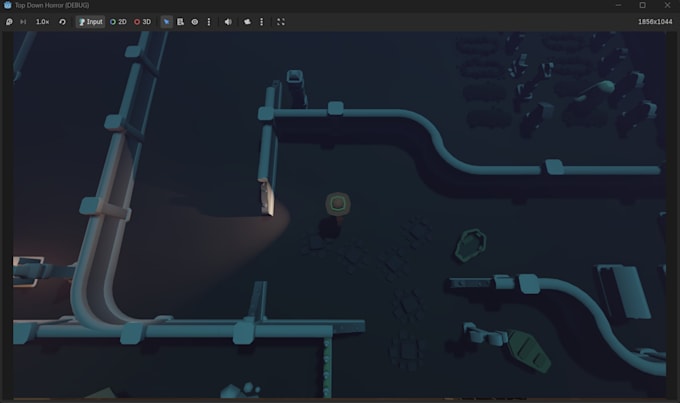Toggle the camera override icon
The image size is (680, 403).
[x=247, y=22]
